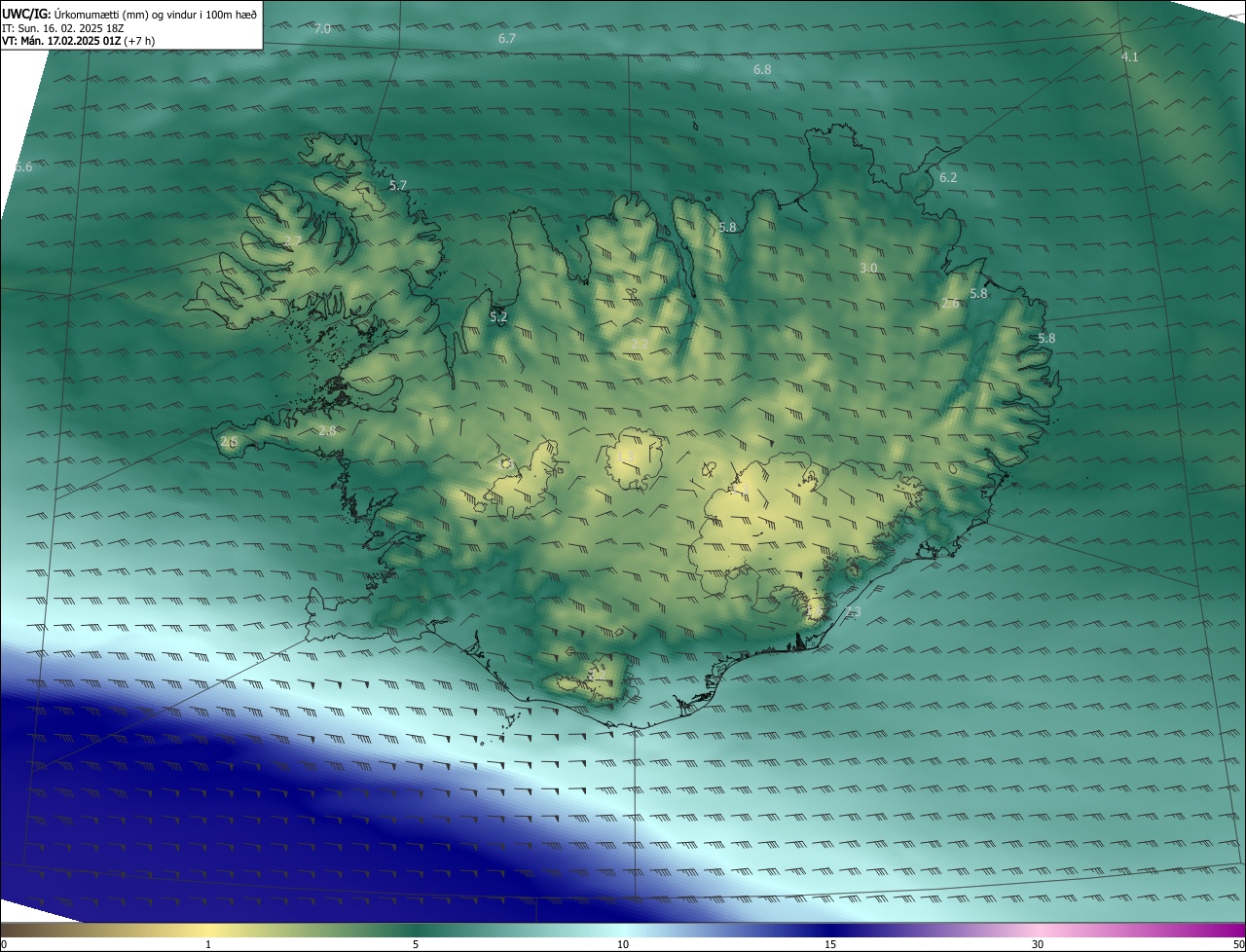The width and height of the screenshot is (1246, 952).
Task: Click the 6.2 value label on the map
Action: pos(948,178)
